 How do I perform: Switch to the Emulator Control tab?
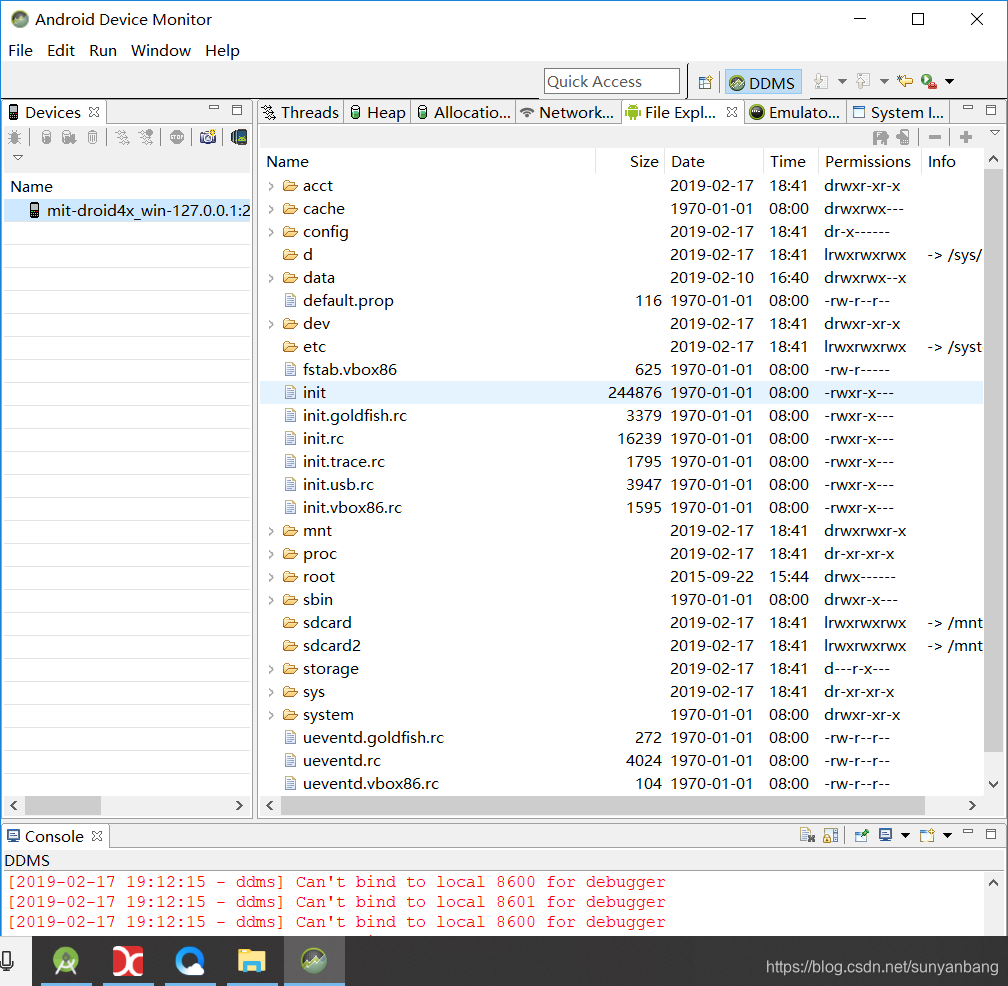(x=795, y=112)
